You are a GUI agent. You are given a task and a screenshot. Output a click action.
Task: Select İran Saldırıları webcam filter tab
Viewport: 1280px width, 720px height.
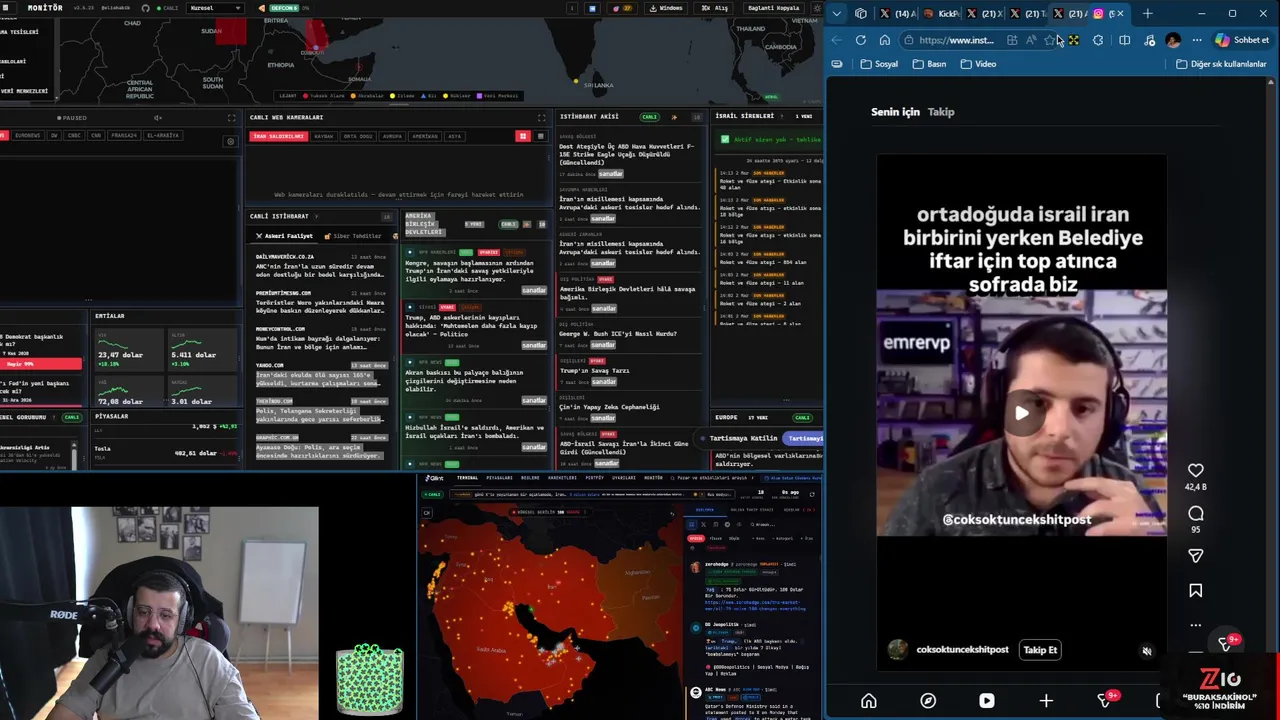tap(279, 136)
